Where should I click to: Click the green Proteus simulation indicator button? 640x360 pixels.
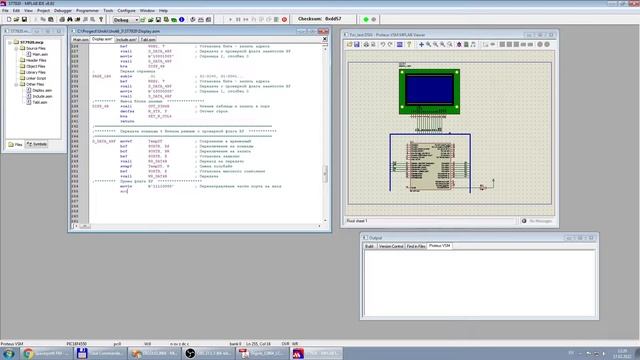tap(366, 19)
